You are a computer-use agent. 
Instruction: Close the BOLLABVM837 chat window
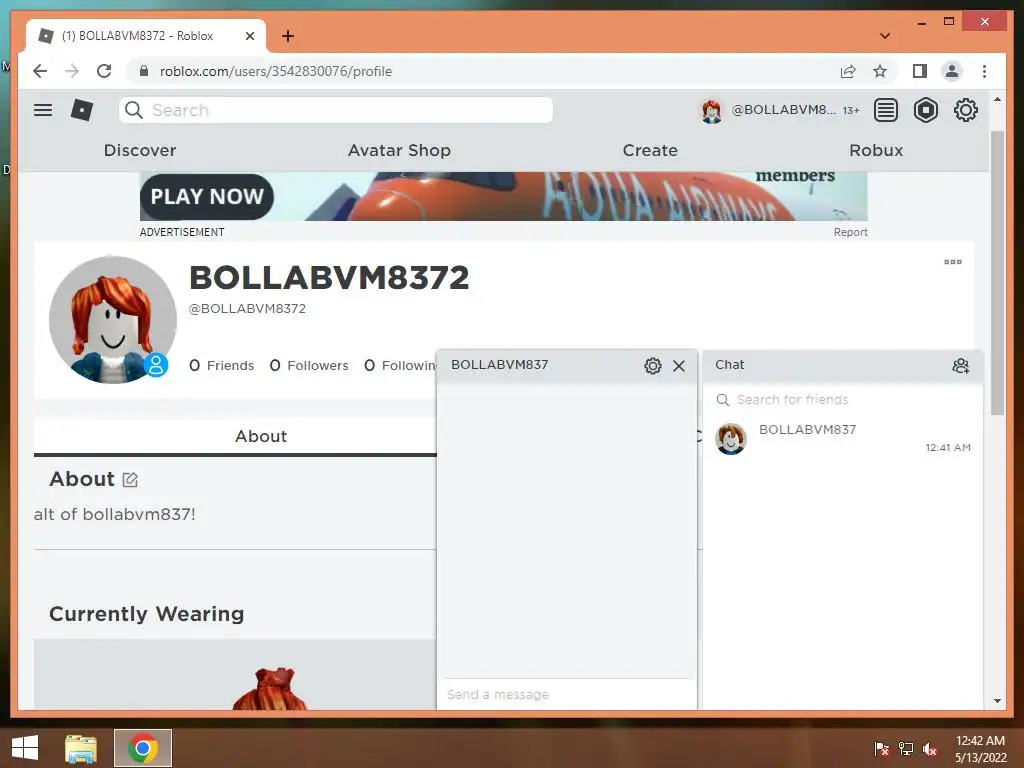pos(679,366)
